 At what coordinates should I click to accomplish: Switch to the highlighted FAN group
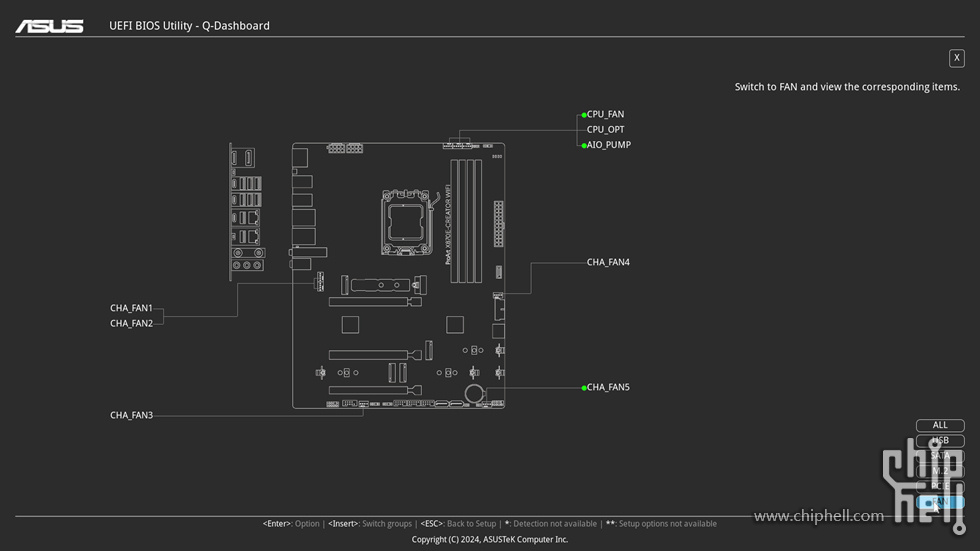[x=940, y=502]
